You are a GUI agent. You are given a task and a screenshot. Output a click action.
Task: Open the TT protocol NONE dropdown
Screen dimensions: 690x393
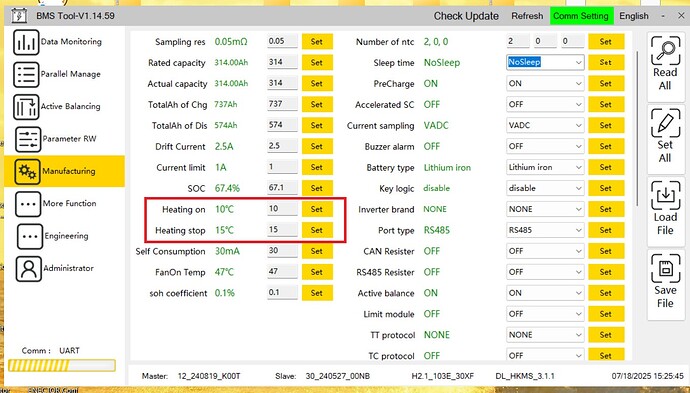(545, 335)
